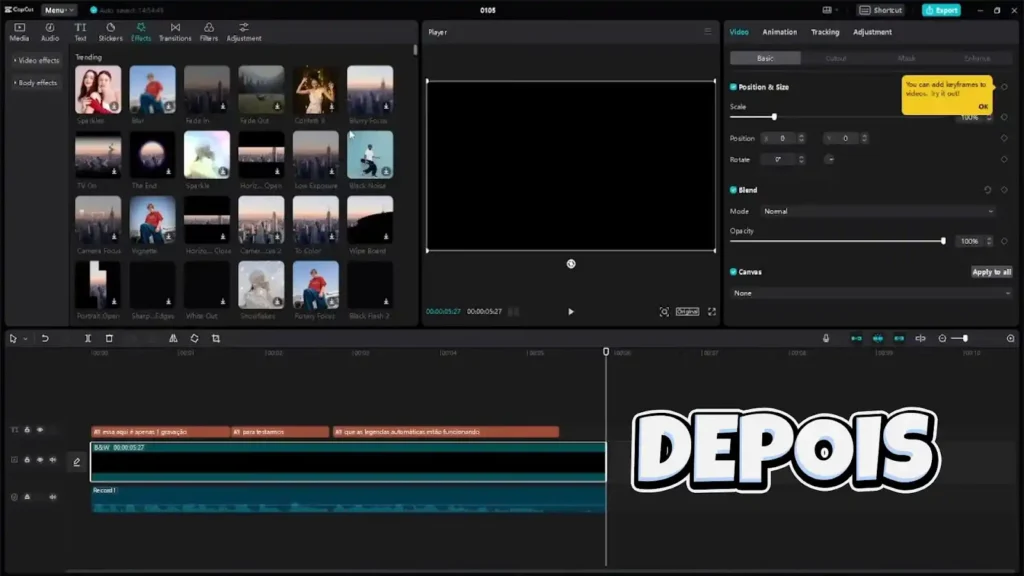Expand the Video effects category
The height and width of the screenshot is (576, 1024).
pos(37,61)
